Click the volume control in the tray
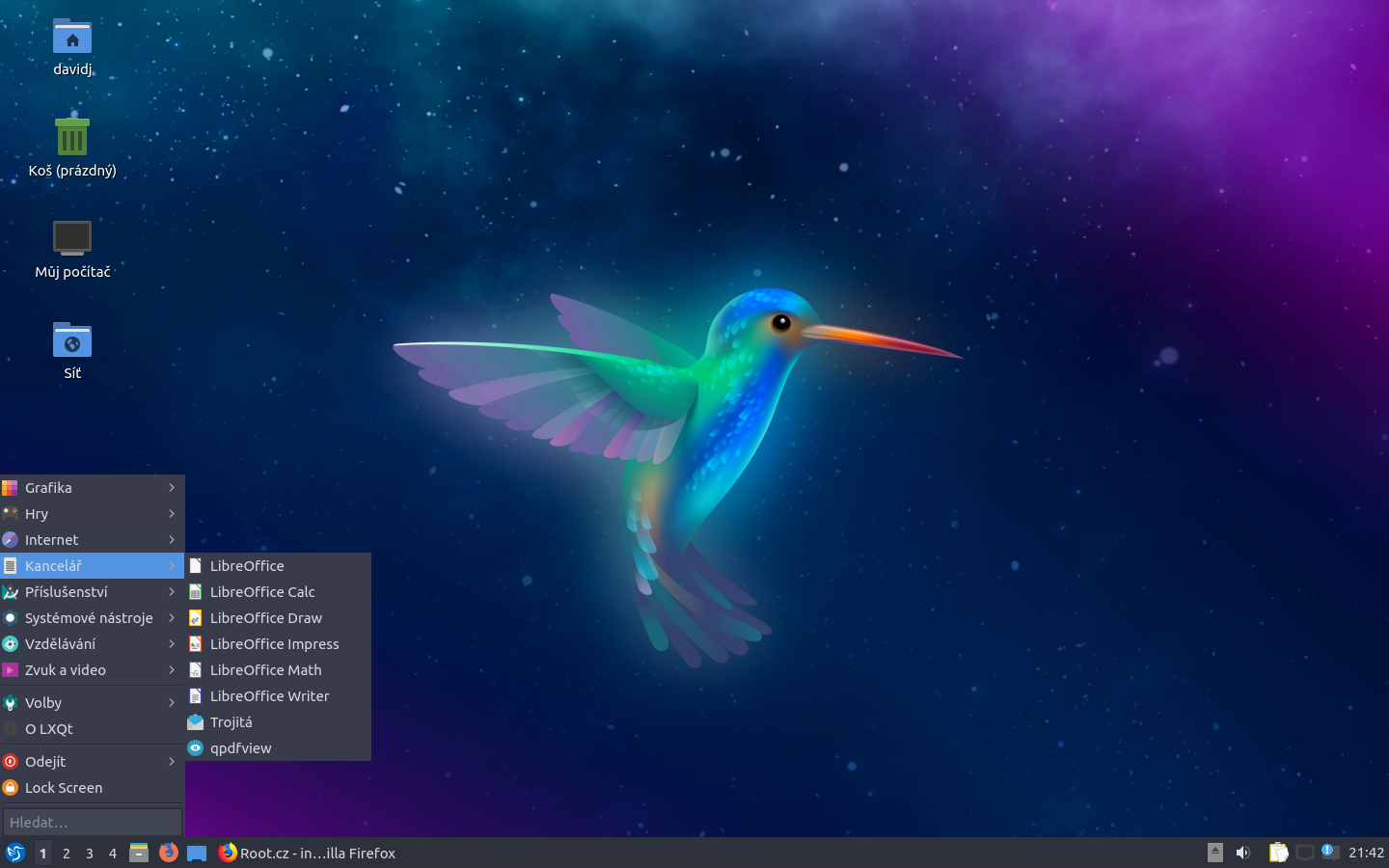 [x=1242, y=853]
